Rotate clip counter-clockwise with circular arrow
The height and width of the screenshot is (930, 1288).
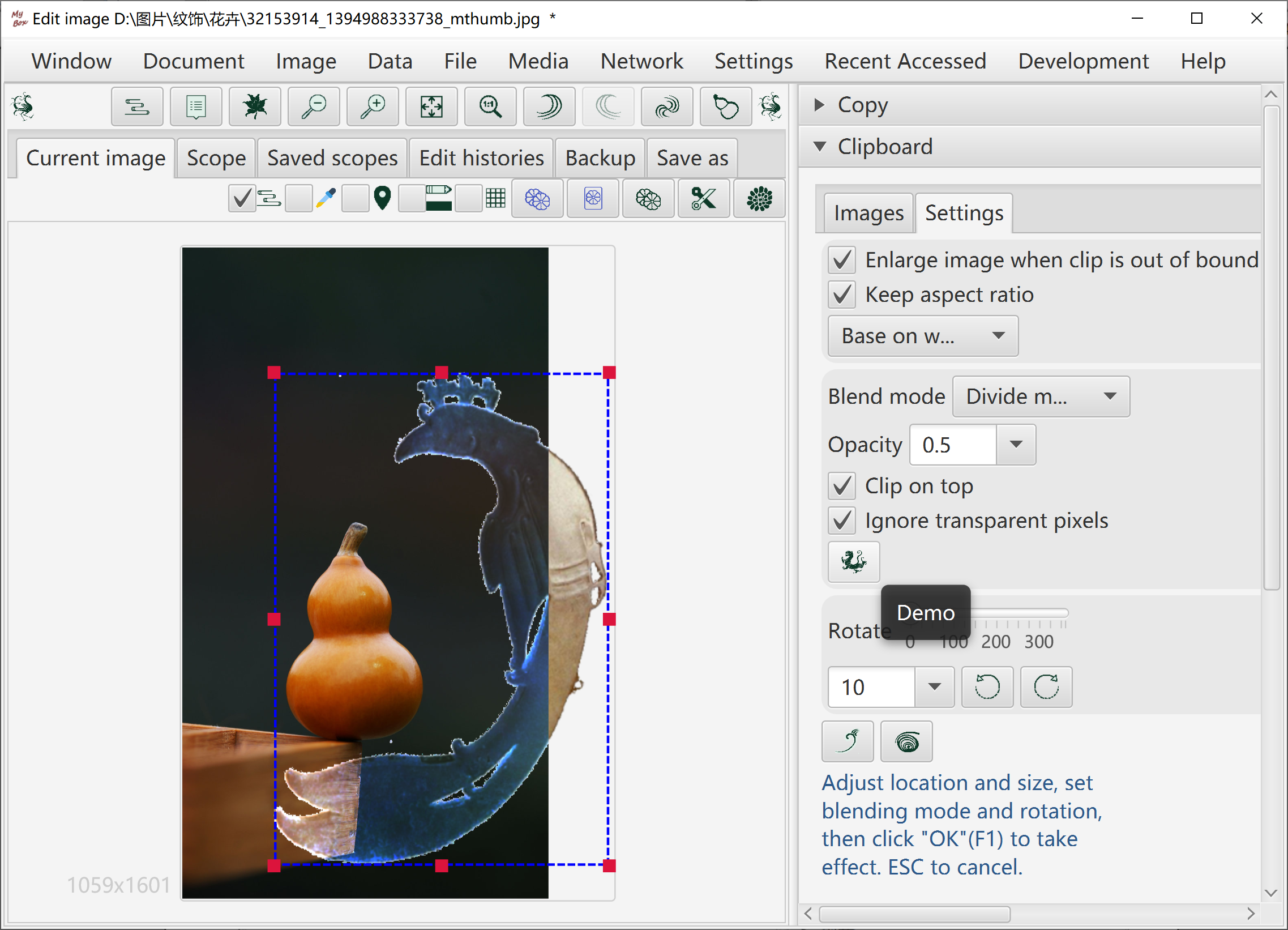(987, 687)
